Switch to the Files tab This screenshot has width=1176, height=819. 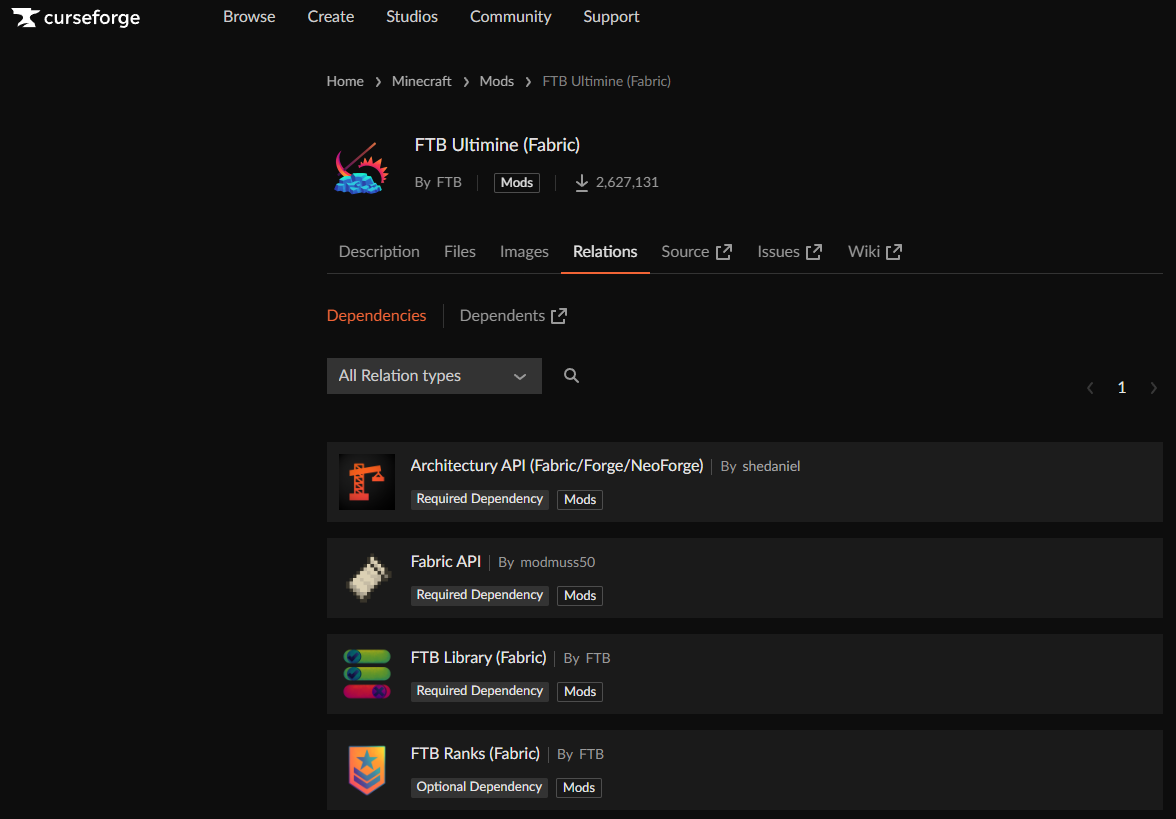(x=460, y=252)
